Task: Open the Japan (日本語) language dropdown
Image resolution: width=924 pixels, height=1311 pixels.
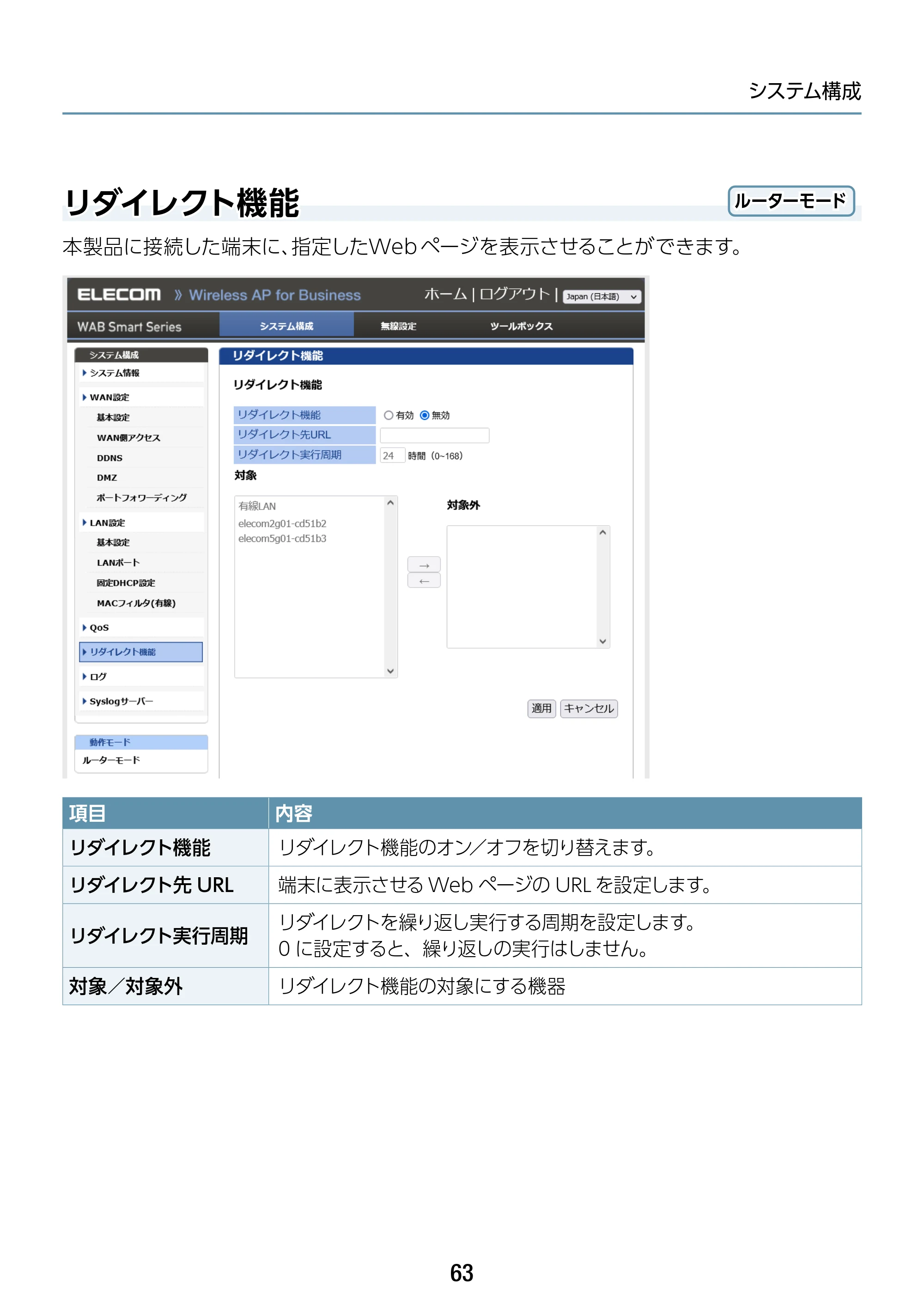Action: tap(602, 297)
